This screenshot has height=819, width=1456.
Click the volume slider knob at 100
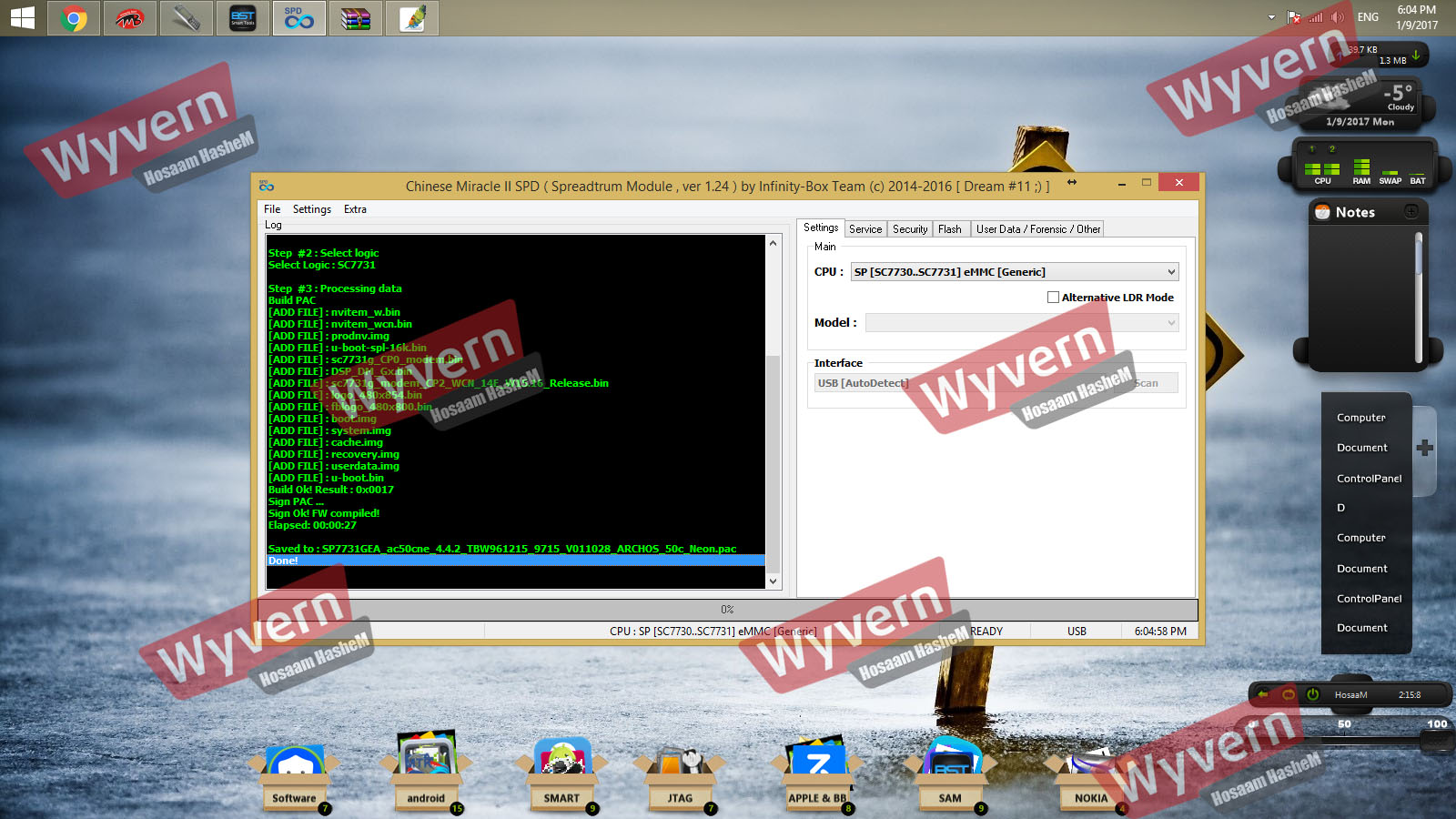coord(1437,741)
